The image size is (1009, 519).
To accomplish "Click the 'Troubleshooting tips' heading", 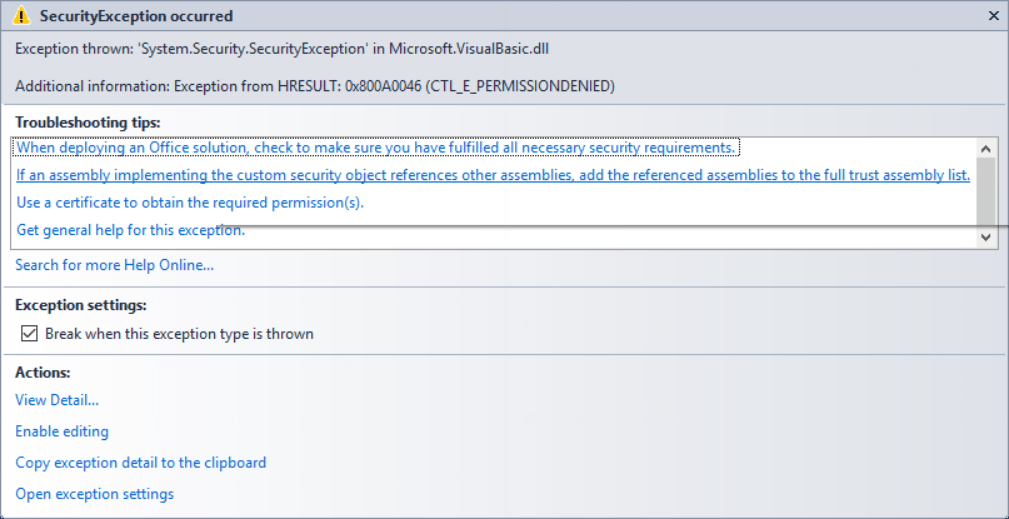I will (88, 122).
